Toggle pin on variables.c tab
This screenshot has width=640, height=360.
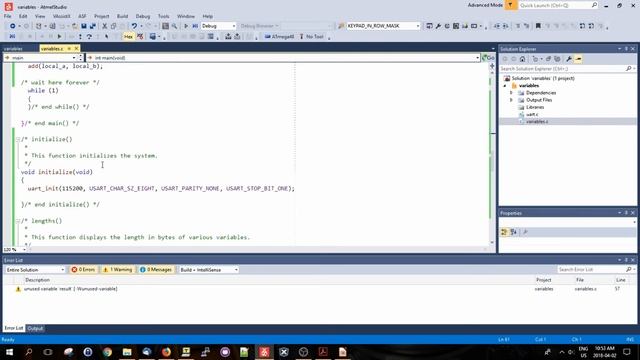[x=69, y=49]
